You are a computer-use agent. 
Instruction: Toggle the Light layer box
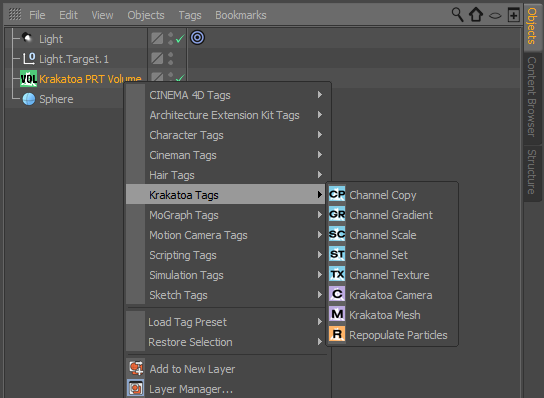tap(157, 38)
